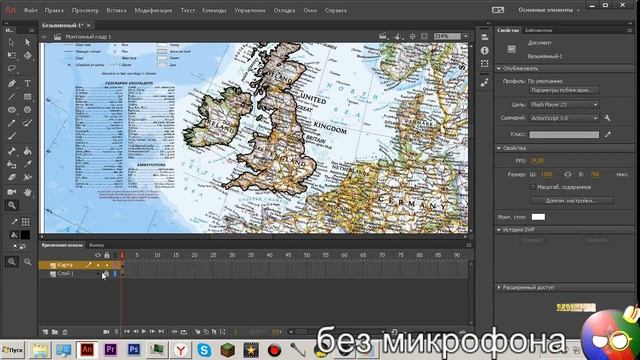The height and width of the screenshot is (360, 640).
Task: Toggle lock of Слой 1 layer
Action: (x=107, y=273)
